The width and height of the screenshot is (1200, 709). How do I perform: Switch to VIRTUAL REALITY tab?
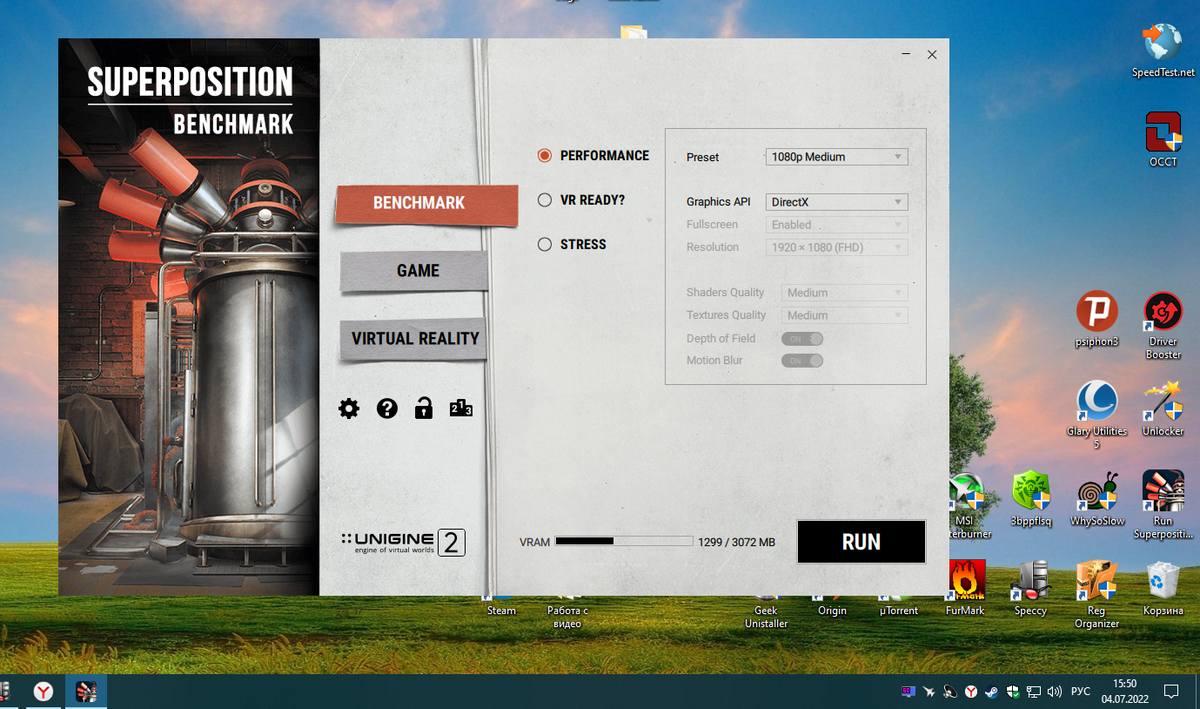click(x=415, y=339)
